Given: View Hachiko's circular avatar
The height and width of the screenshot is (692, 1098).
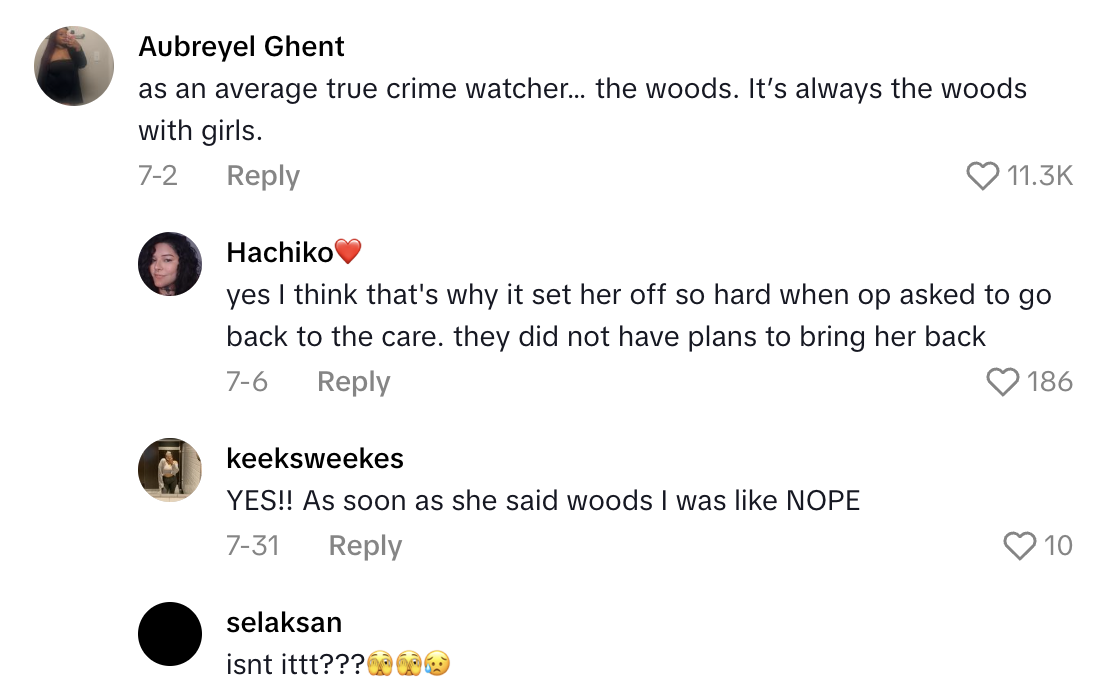Looking at the screenshot, I should pos(170,264).
